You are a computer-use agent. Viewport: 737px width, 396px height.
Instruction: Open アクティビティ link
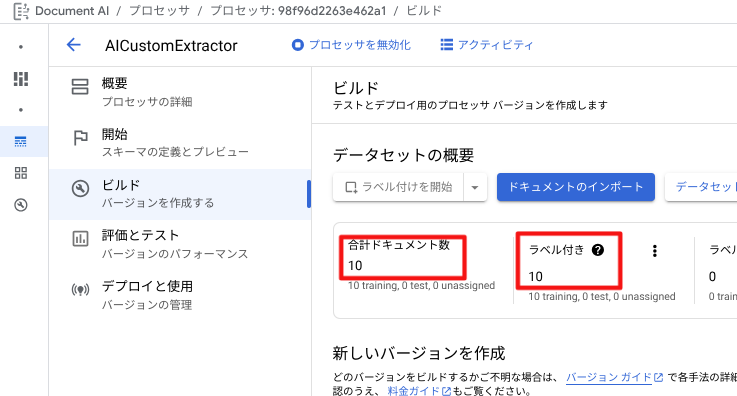tap(487, 45)
